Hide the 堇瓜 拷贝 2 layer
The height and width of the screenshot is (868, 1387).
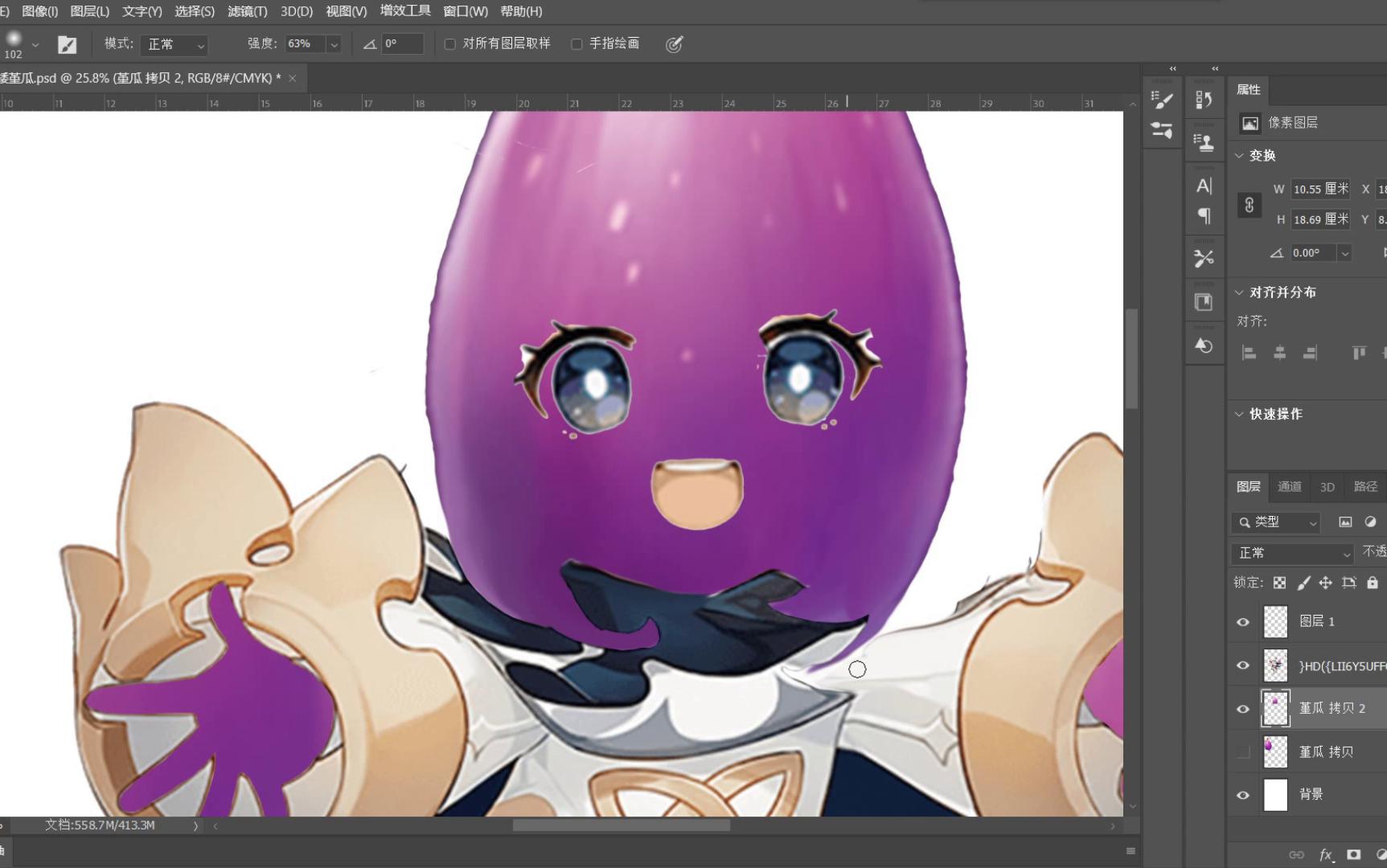(1243, 709)
